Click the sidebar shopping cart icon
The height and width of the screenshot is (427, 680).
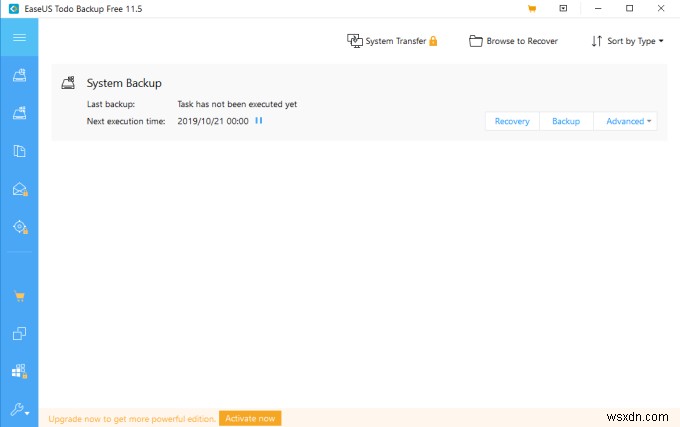19,297
